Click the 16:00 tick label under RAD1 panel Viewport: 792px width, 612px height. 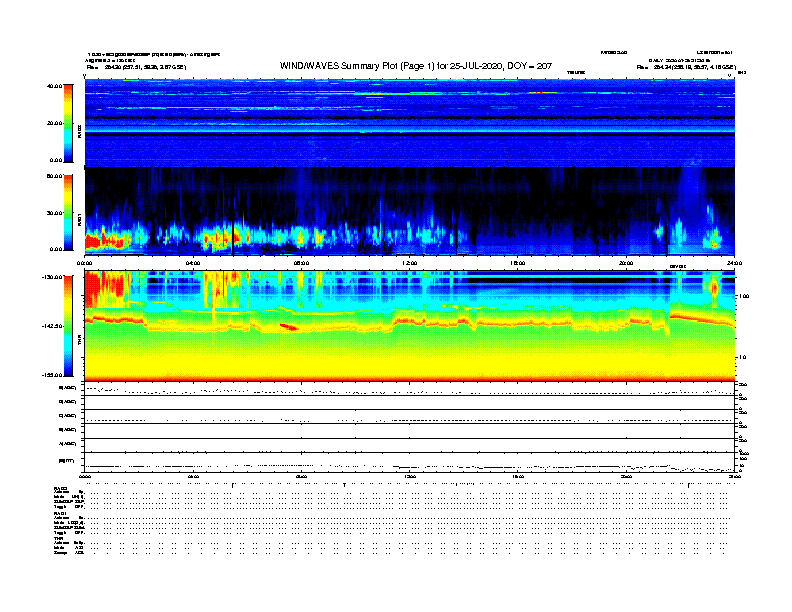tap(518, 263)
